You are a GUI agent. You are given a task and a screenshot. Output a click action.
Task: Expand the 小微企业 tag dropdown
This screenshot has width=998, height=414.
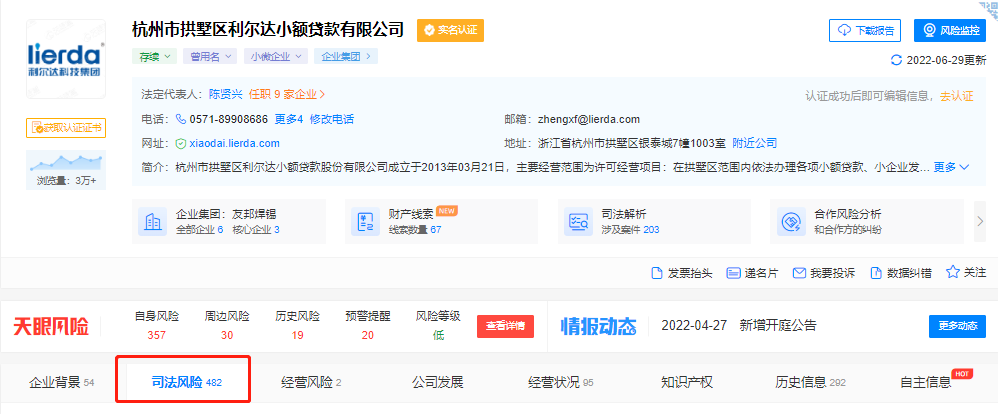click(x=276, y=56)
